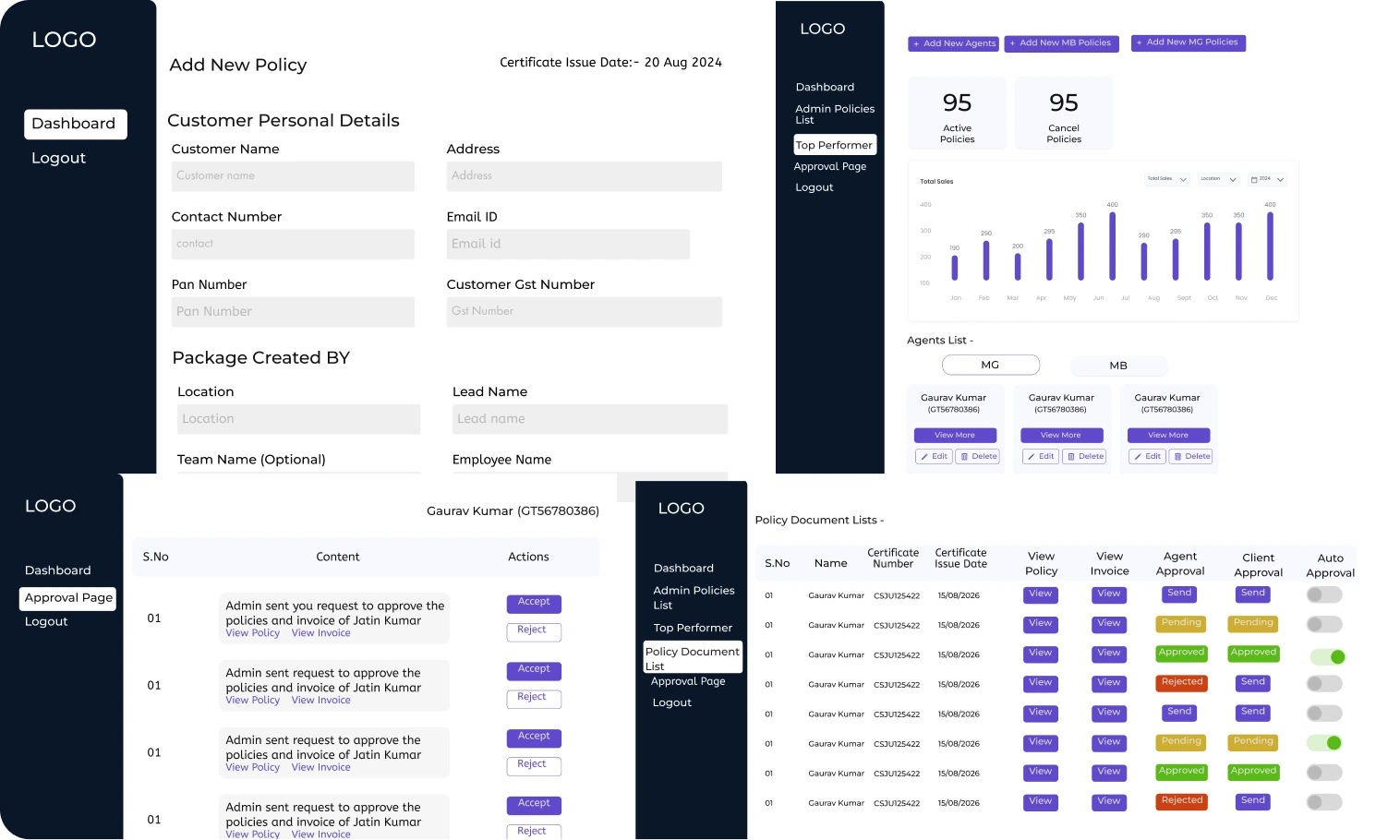Switch to the MB agents tab
Image resolution: width=1400 pixels, height=840 pixels.
pyautogui.click(x=1118, y=366)
